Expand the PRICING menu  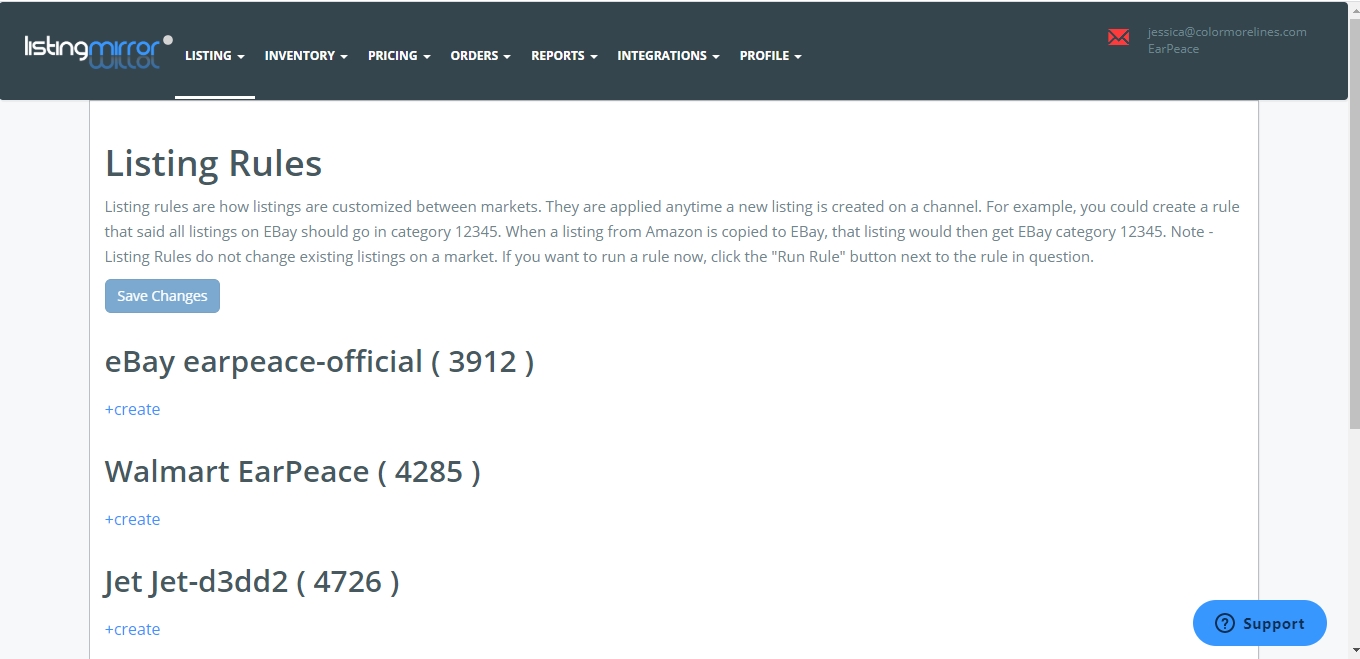398,56
